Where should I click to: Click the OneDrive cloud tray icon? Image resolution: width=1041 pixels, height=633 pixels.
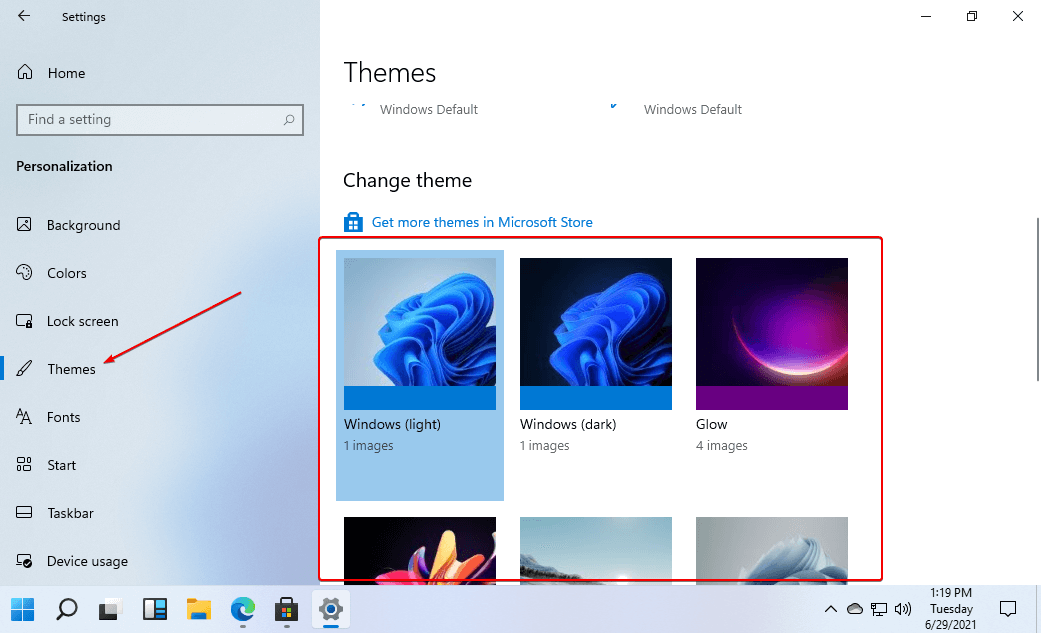click(855, 608)
